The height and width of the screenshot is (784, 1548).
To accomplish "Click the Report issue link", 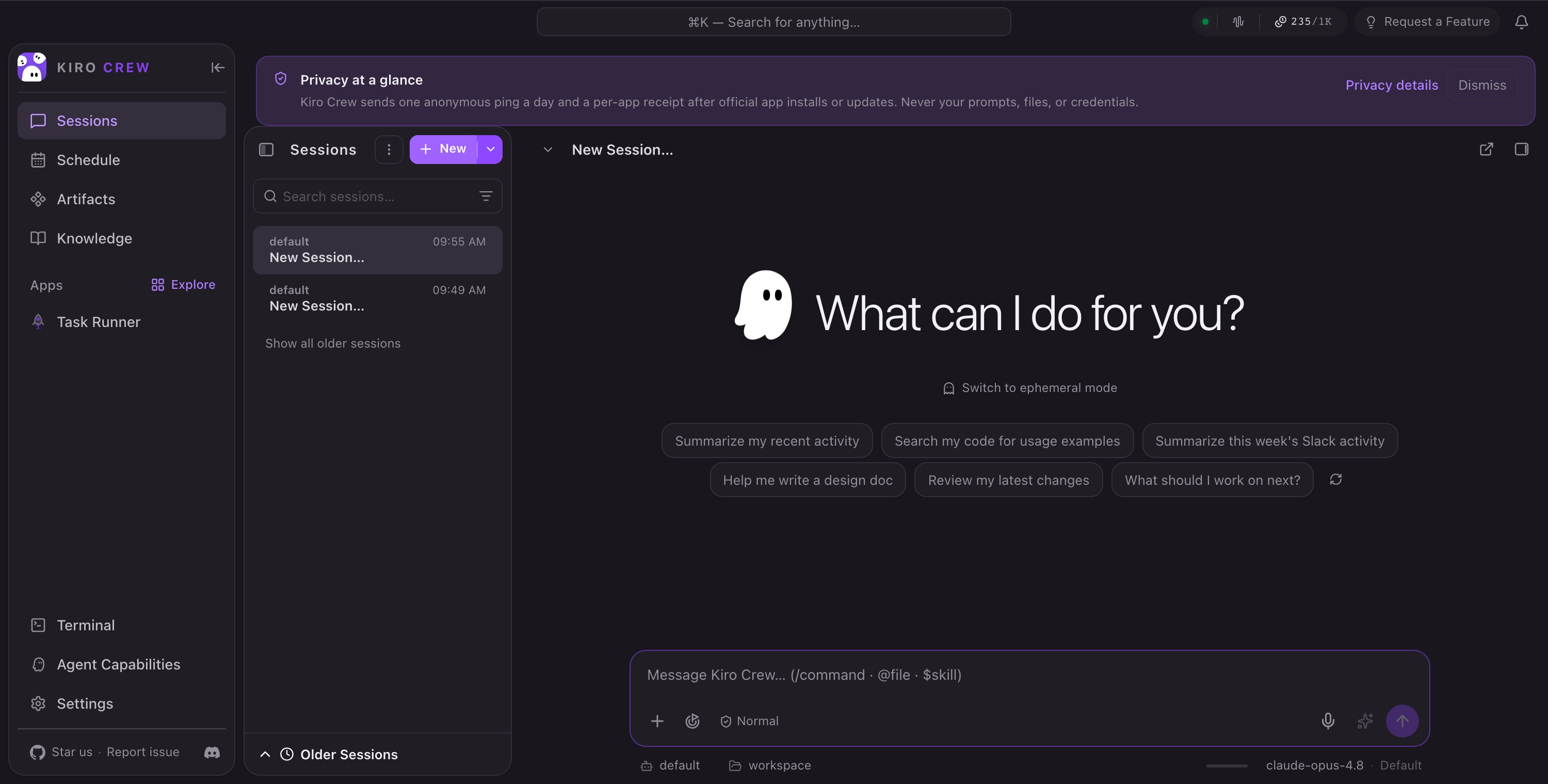I will (143, 752).
